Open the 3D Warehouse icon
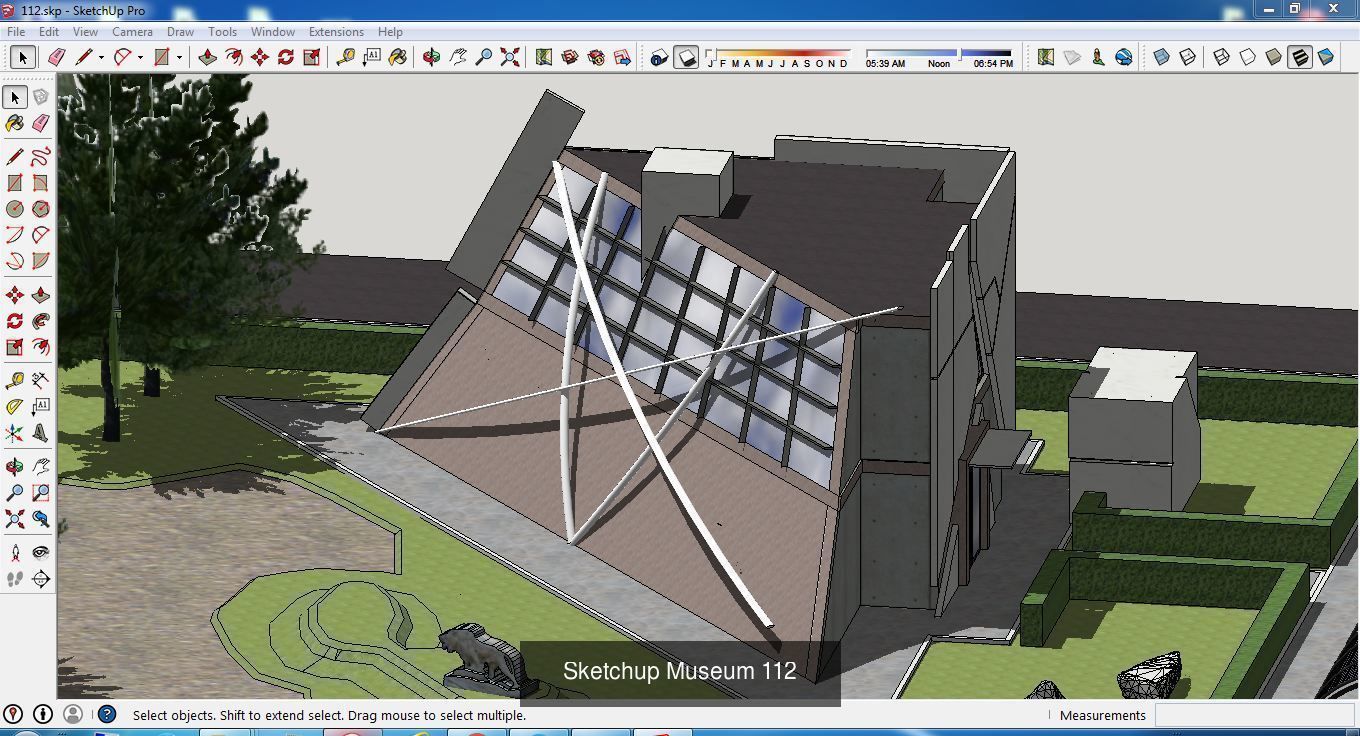 (570, 57)
